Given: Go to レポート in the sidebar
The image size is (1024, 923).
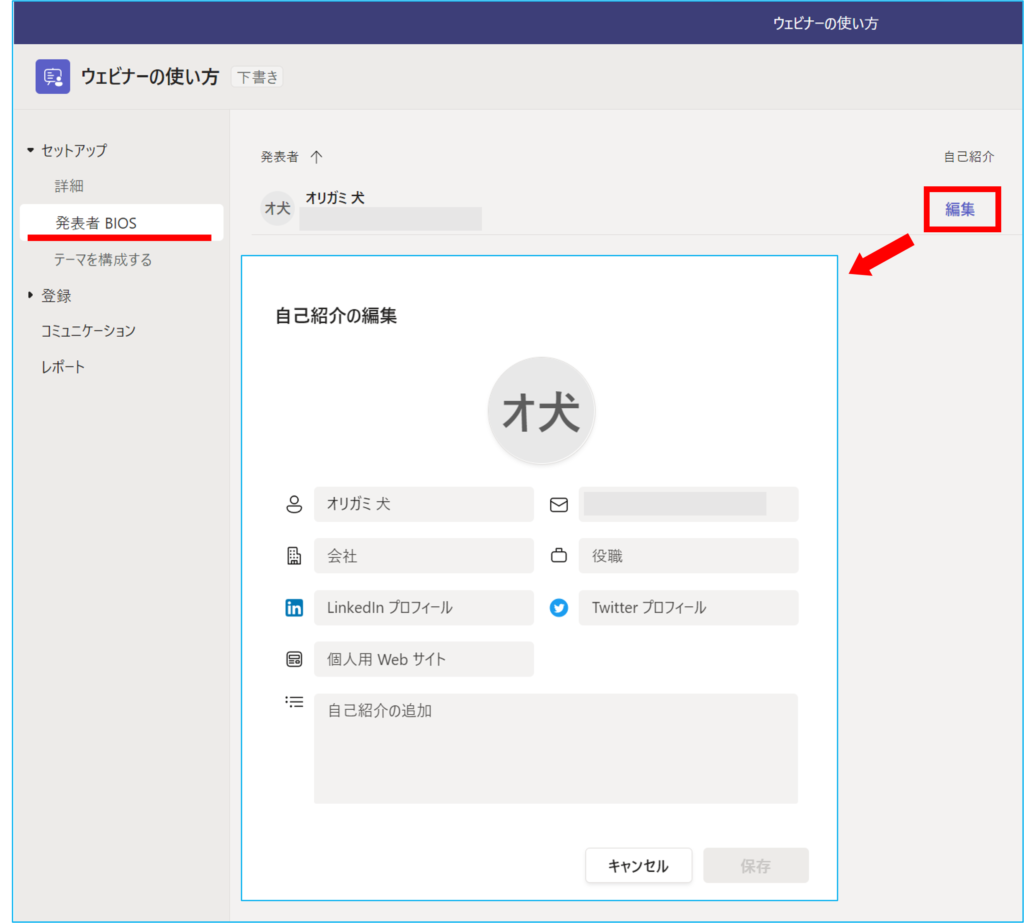Looking at the screenshot, I should click(63, 367).
